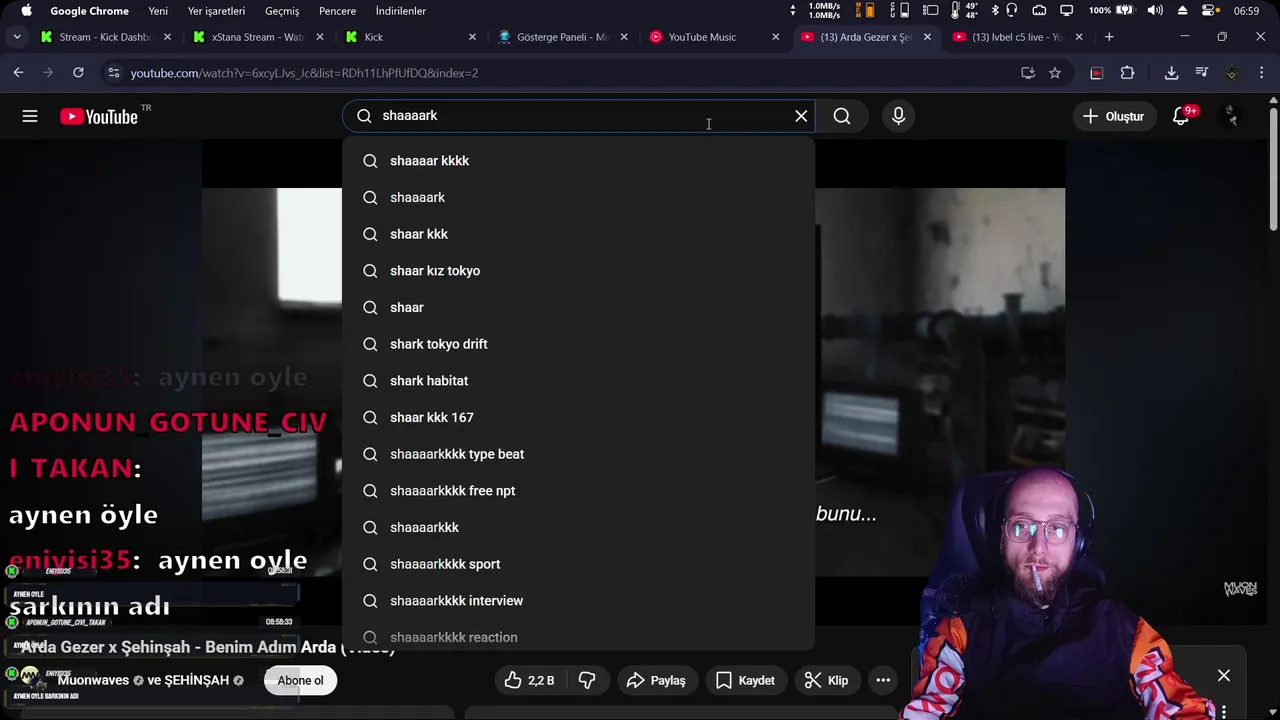Open Muonwaves channel name link
Screen dimensions: 1280x720
[93, 680]
